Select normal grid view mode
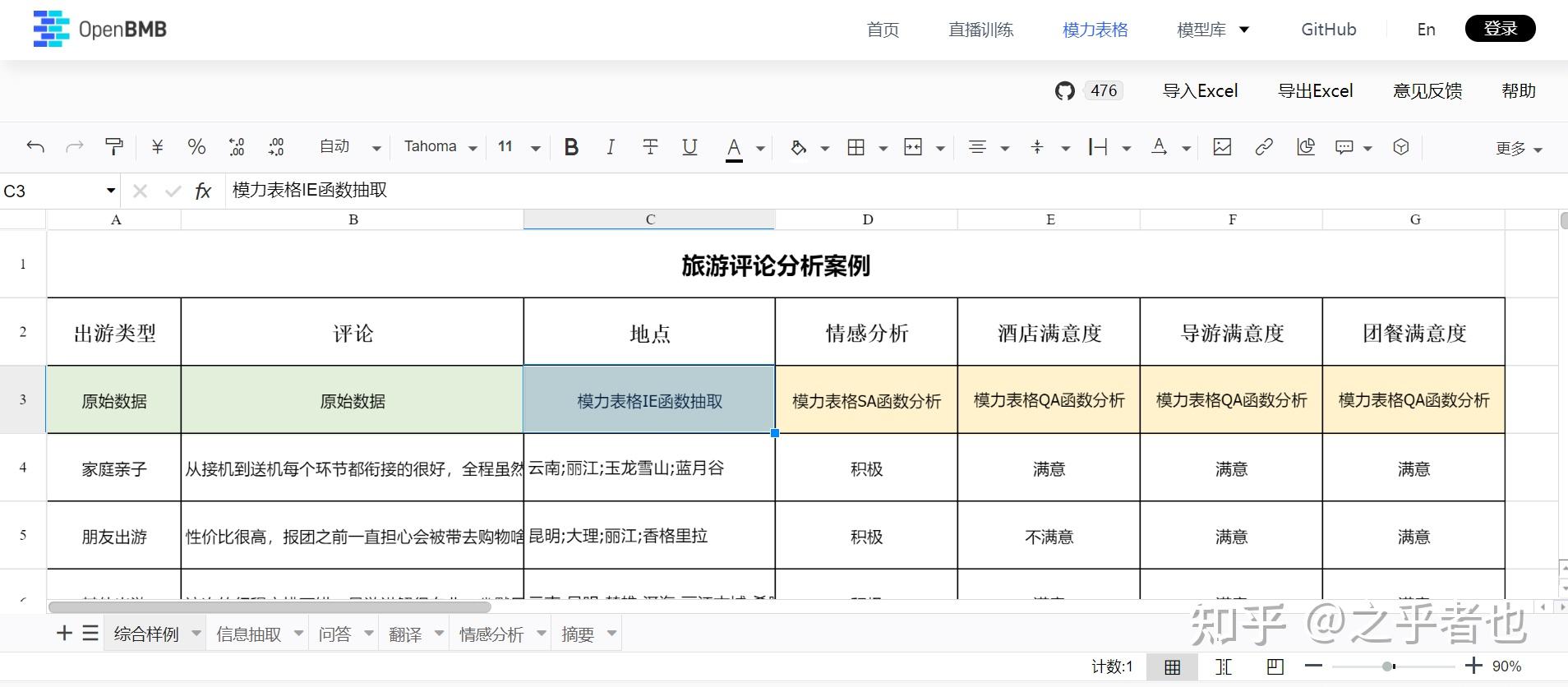 click(1173, 667)
